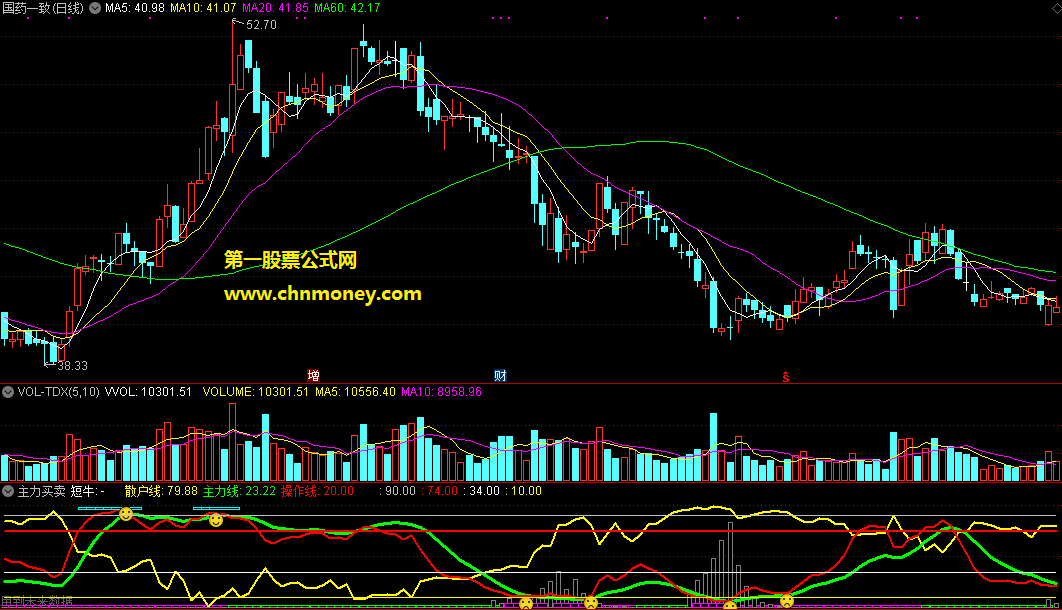
Task: Click the MA5: 40.98 label
Action: tap(135, 8)
